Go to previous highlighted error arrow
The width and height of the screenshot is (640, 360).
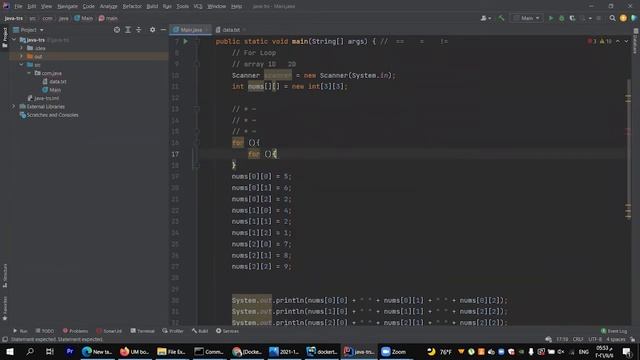(x=618, y=41)
